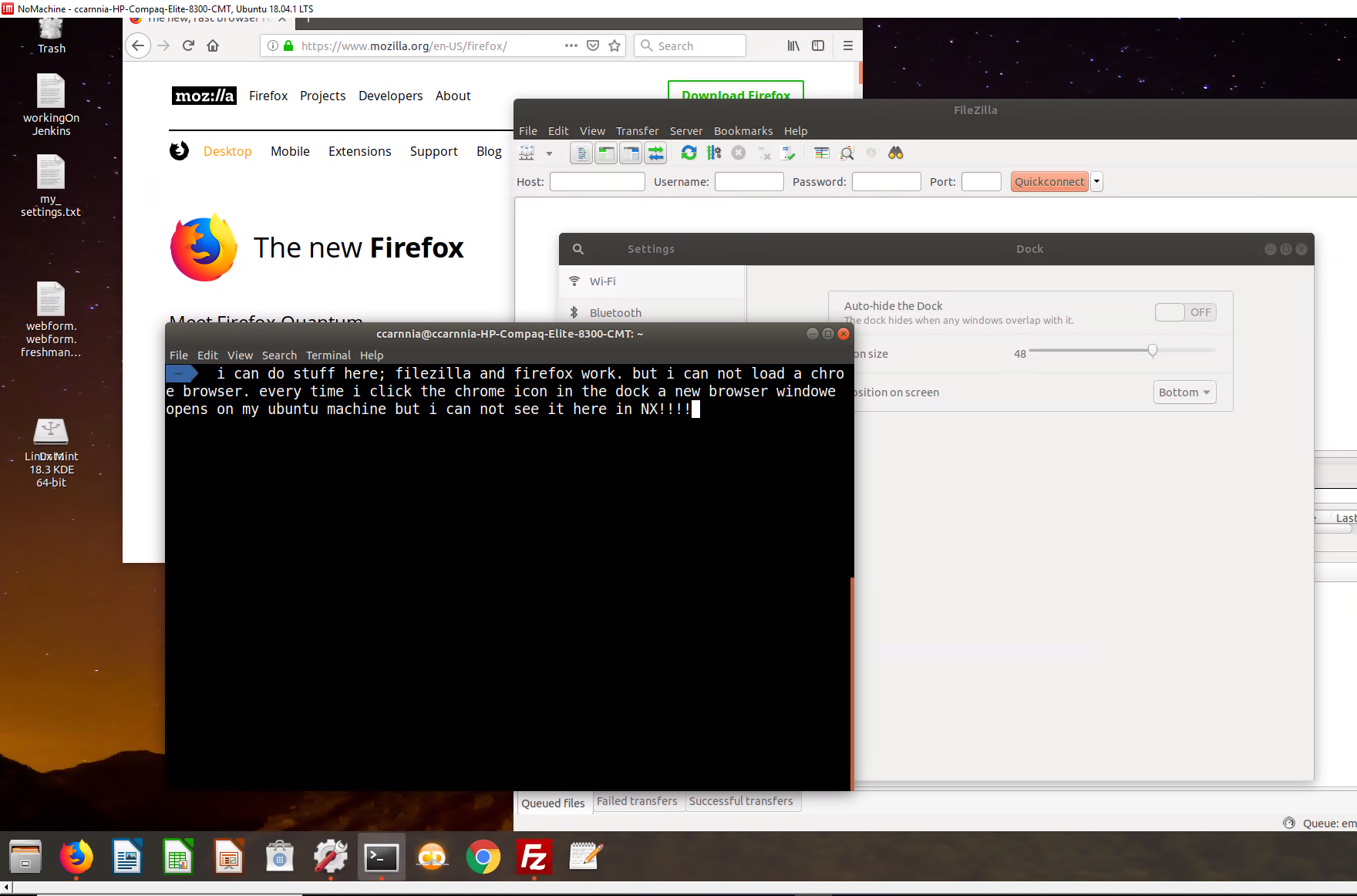
Task: Click Firefox home icon
Action: coord(213,45)
